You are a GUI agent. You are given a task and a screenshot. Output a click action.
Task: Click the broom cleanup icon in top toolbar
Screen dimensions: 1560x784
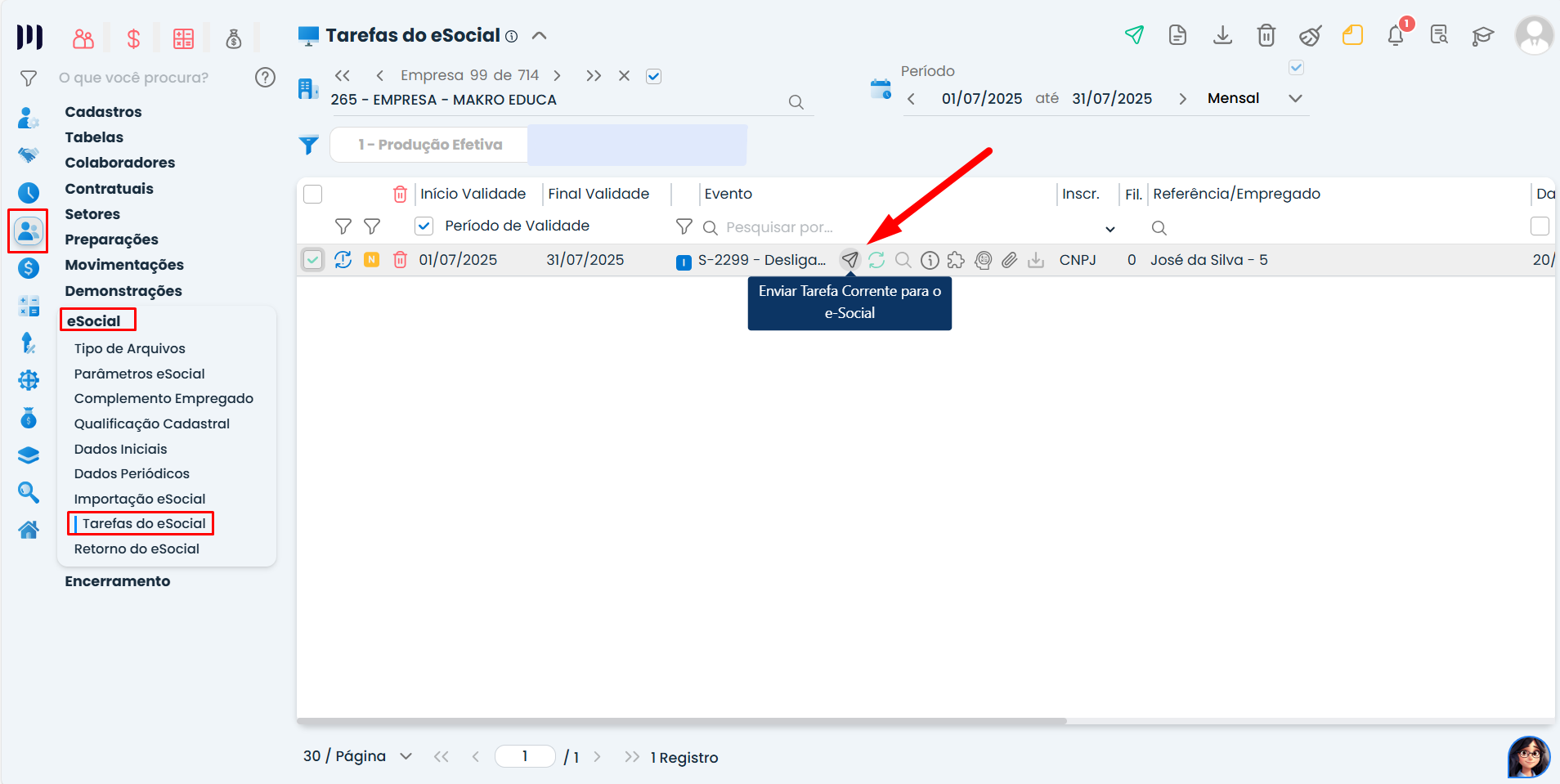[1310, 35]
